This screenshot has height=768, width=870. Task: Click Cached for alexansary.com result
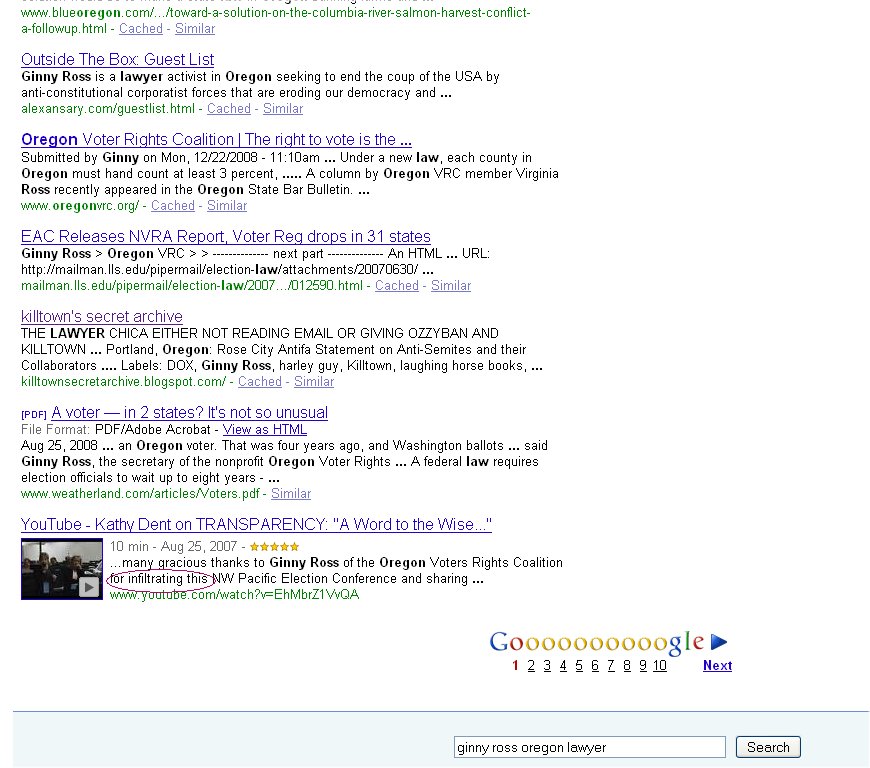(x=229, y=109)
